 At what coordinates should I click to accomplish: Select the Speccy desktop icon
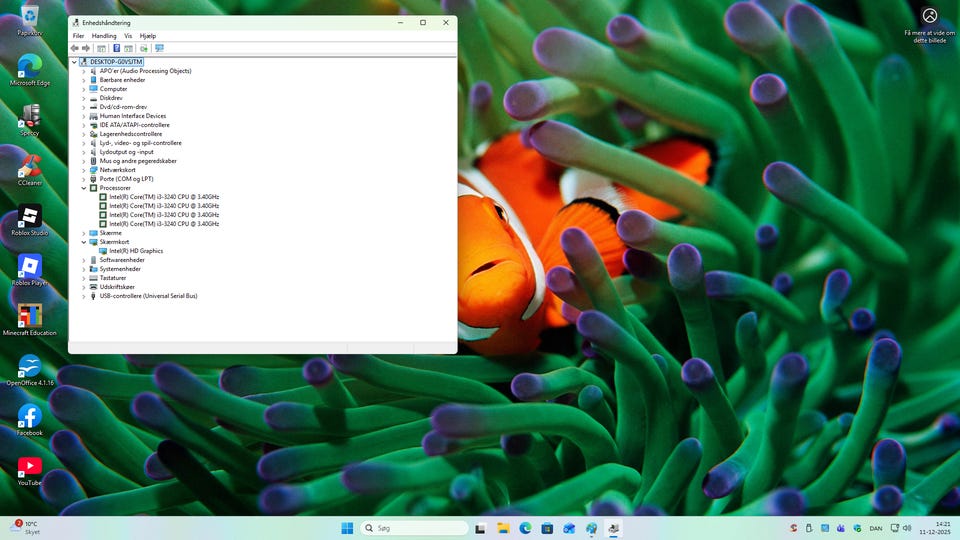coord(29,119)
